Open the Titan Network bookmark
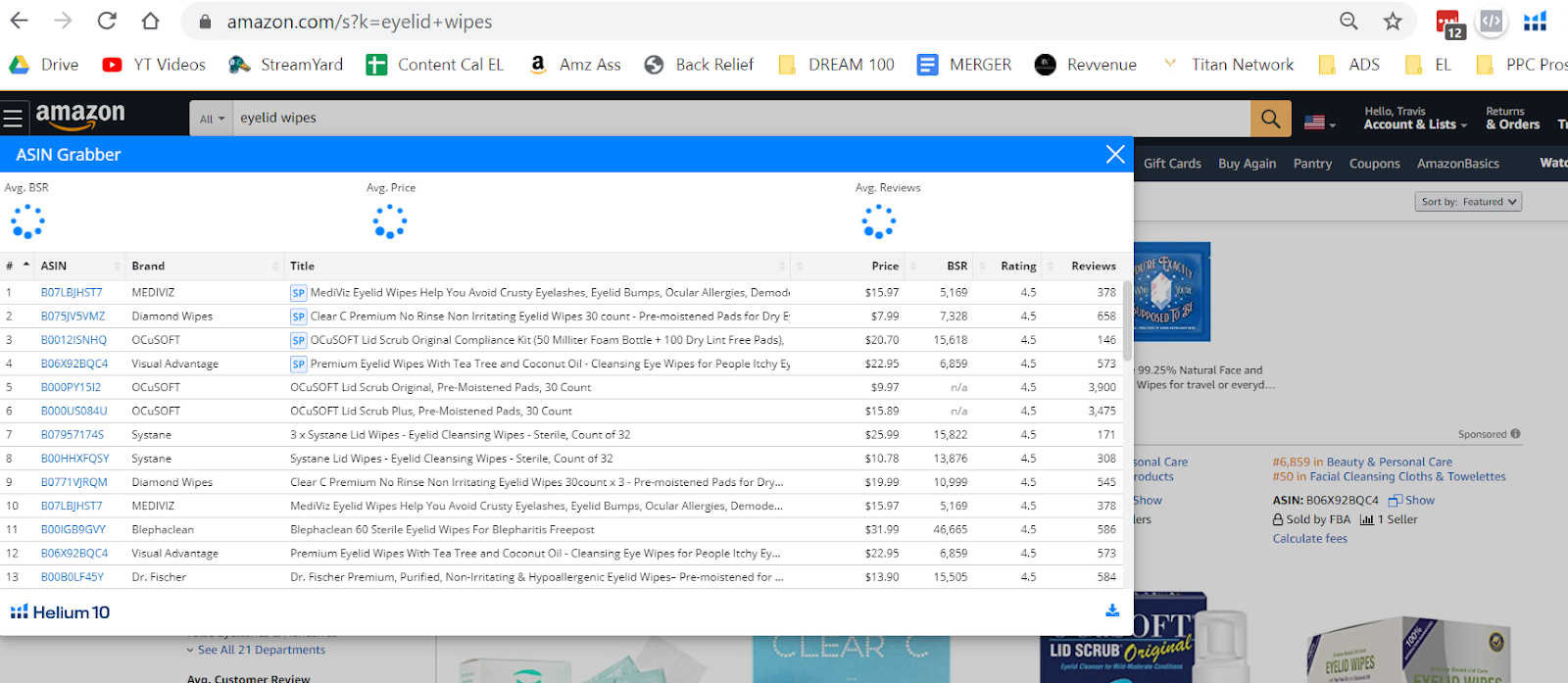1568x683 pixels. pyautogui.click(x=1227, y=65)
